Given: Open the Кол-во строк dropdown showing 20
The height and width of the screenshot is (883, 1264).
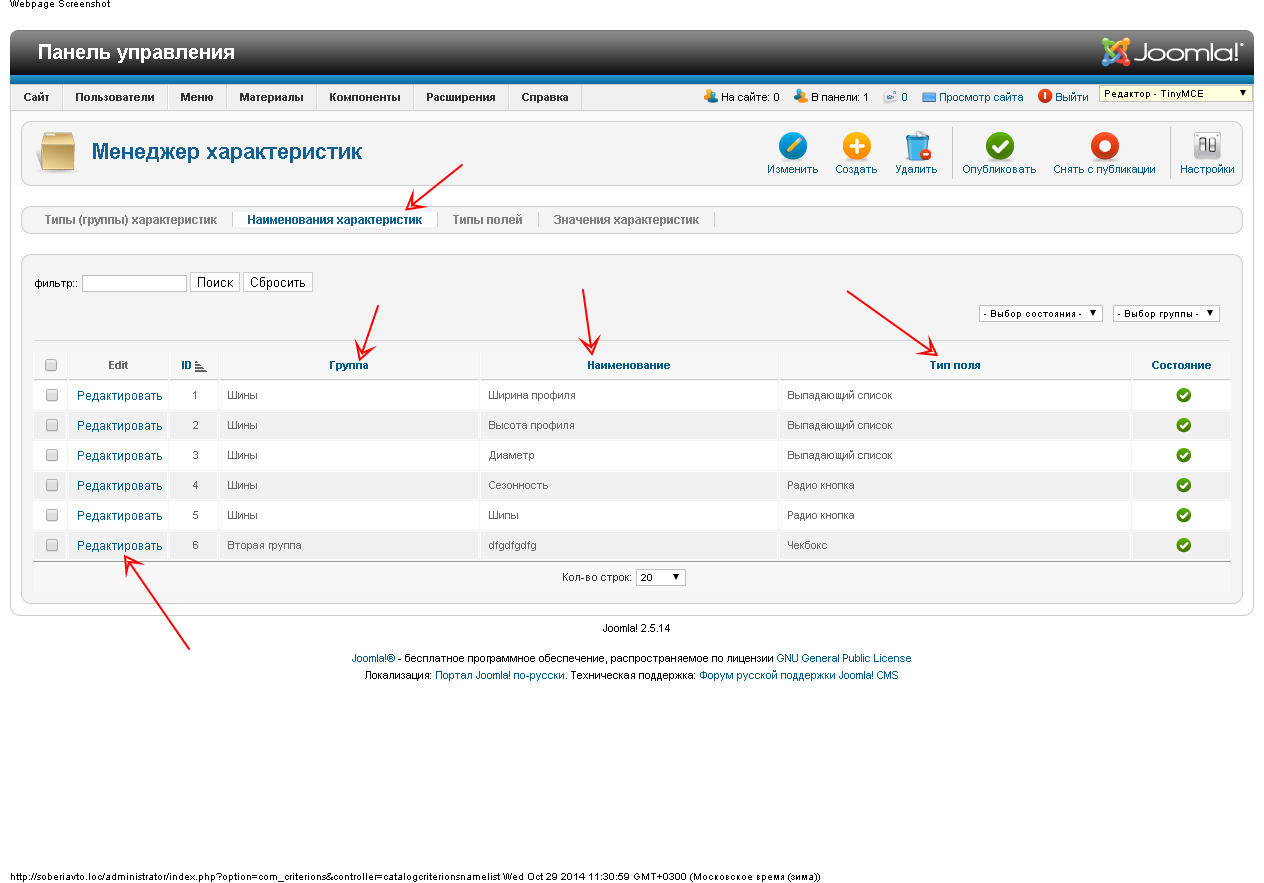Looking at the screenshot, I should click(661, 577).
